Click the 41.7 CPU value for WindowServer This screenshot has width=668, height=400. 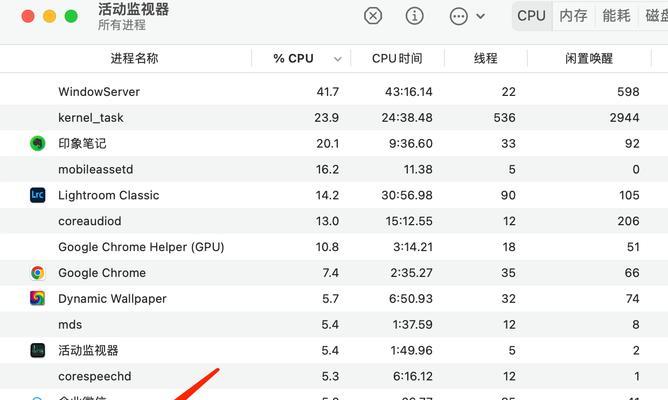point(328,92)
